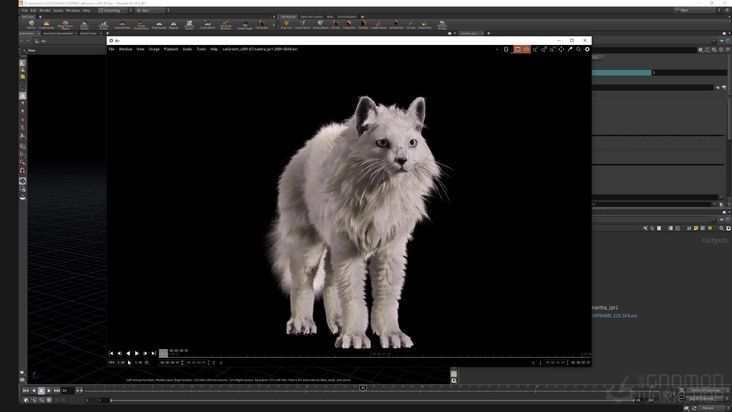Jump to first frame in MPlay
Image resolution: width=732 pixels, height=412 pixels.
[x=112, y=353]
